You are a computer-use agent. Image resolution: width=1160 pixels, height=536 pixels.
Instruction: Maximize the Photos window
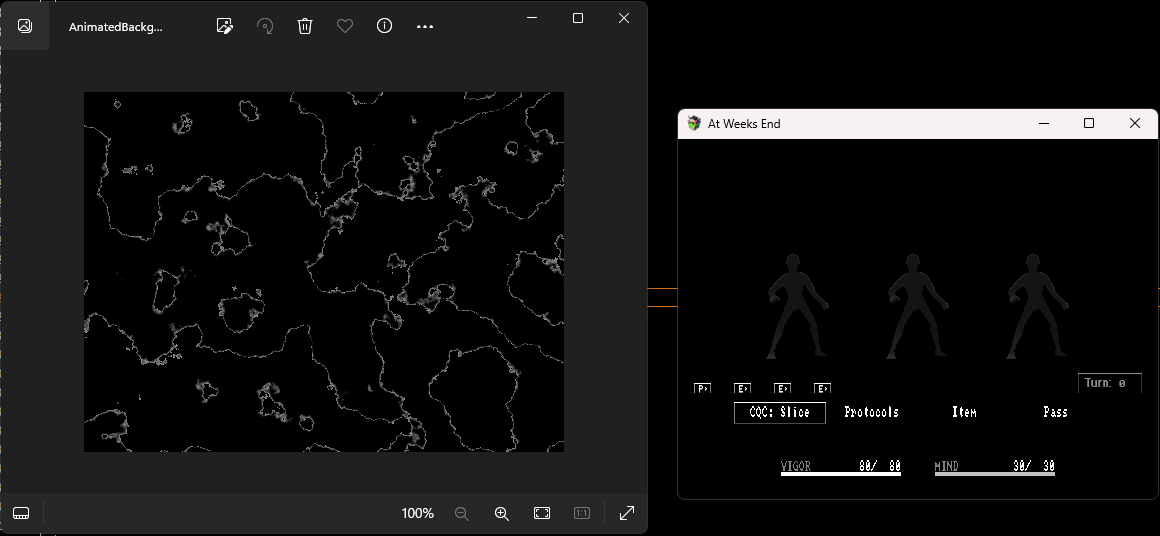click(x=578, y=18)
